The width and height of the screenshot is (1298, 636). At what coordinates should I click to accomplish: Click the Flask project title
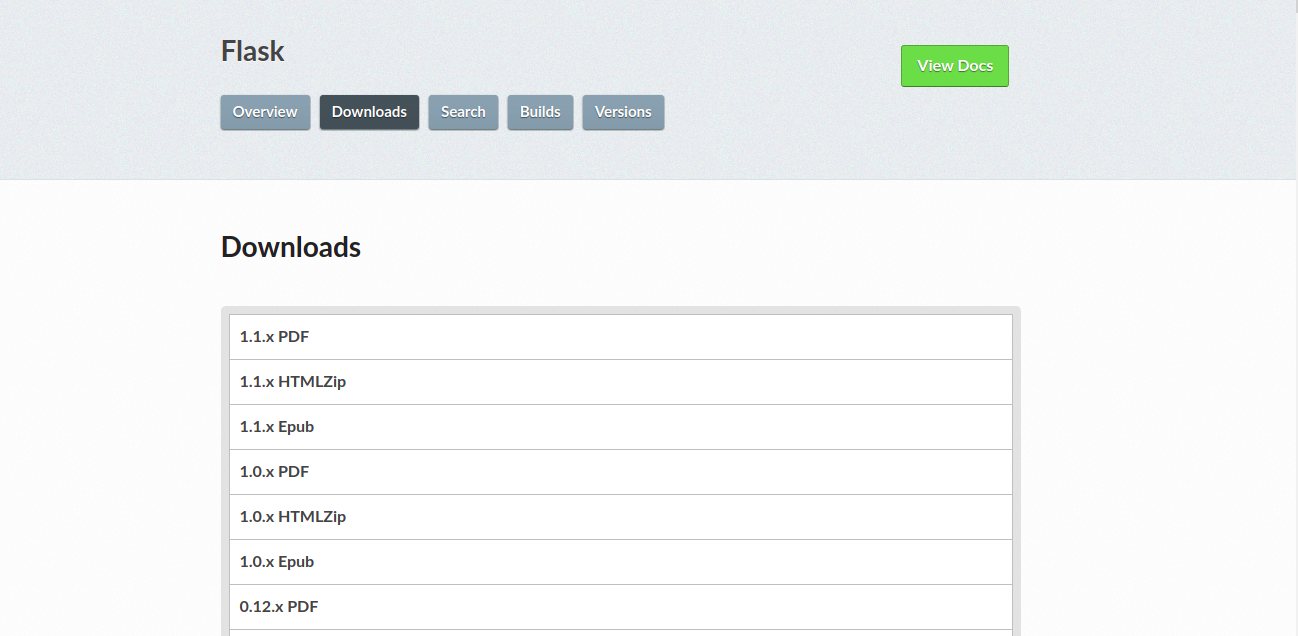point(252,51)
